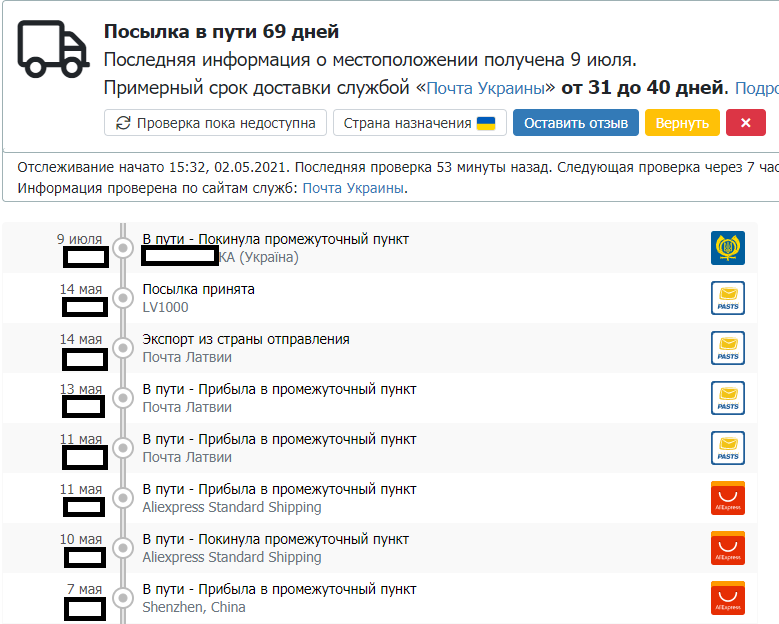Click Проверка пока недоступна button
The width and height of the screenshot is (779, 624).
215,123
